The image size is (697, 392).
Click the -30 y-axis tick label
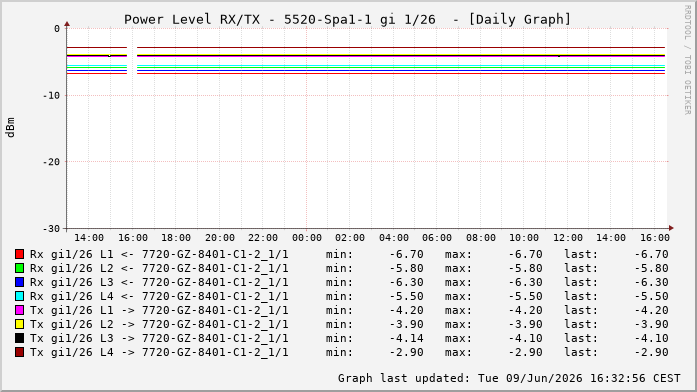pyautogui.click(x=51, y=228)
